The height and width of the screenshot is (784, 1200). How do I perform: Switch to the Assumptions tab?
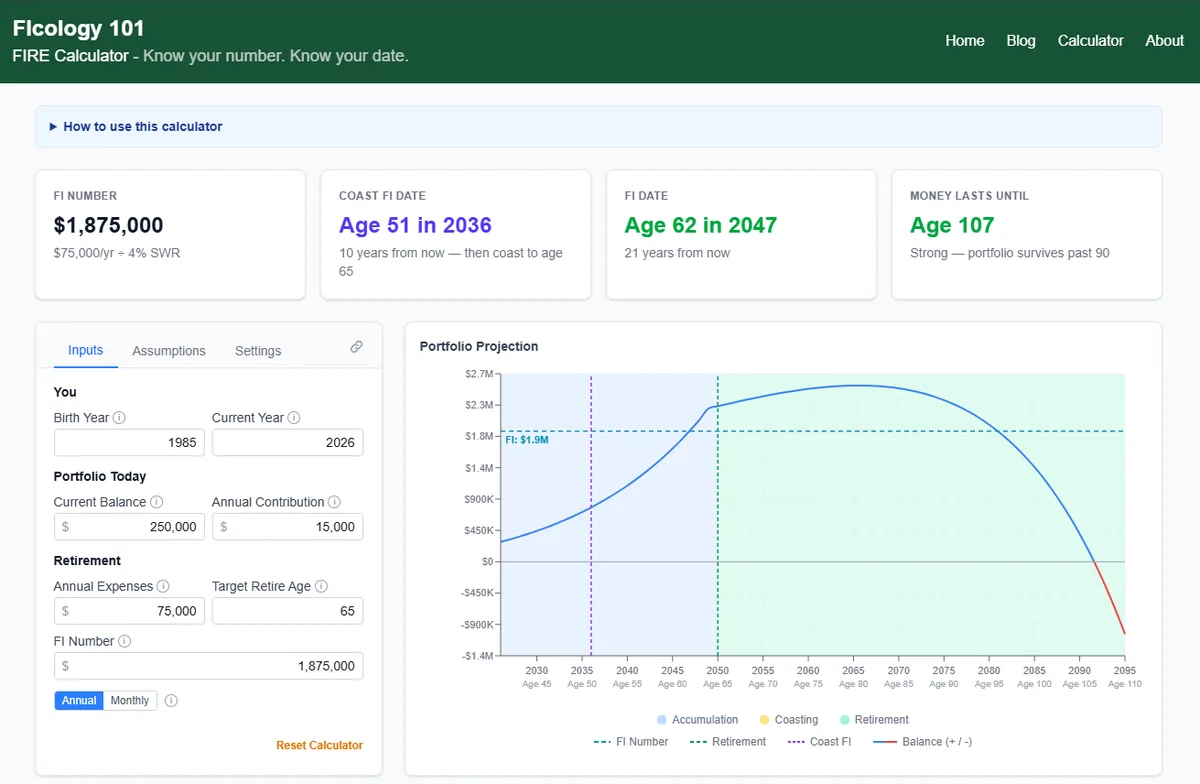(x=169, y=351)
